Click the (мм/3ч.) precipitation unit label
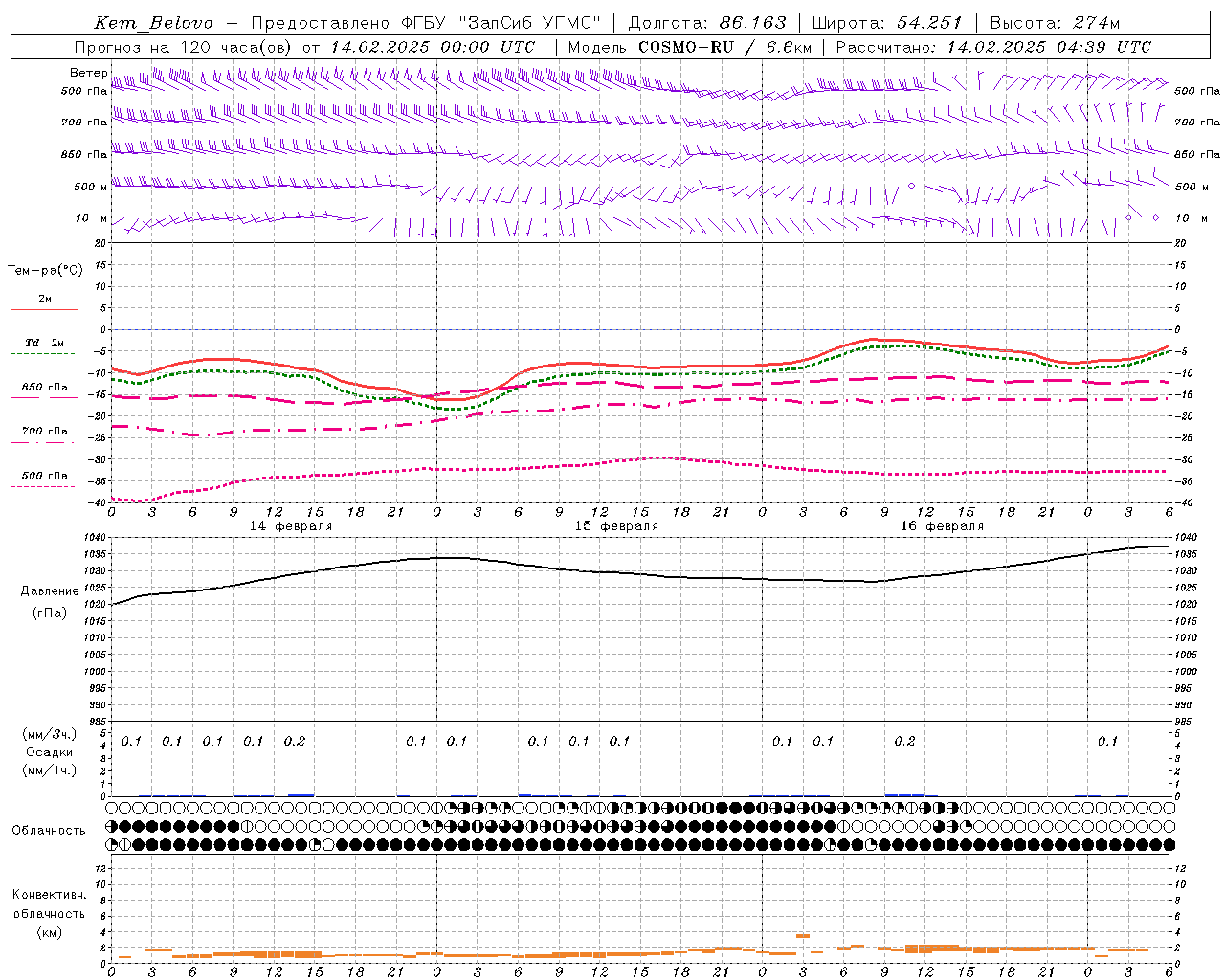1225x980 pixels. point(50,735)
